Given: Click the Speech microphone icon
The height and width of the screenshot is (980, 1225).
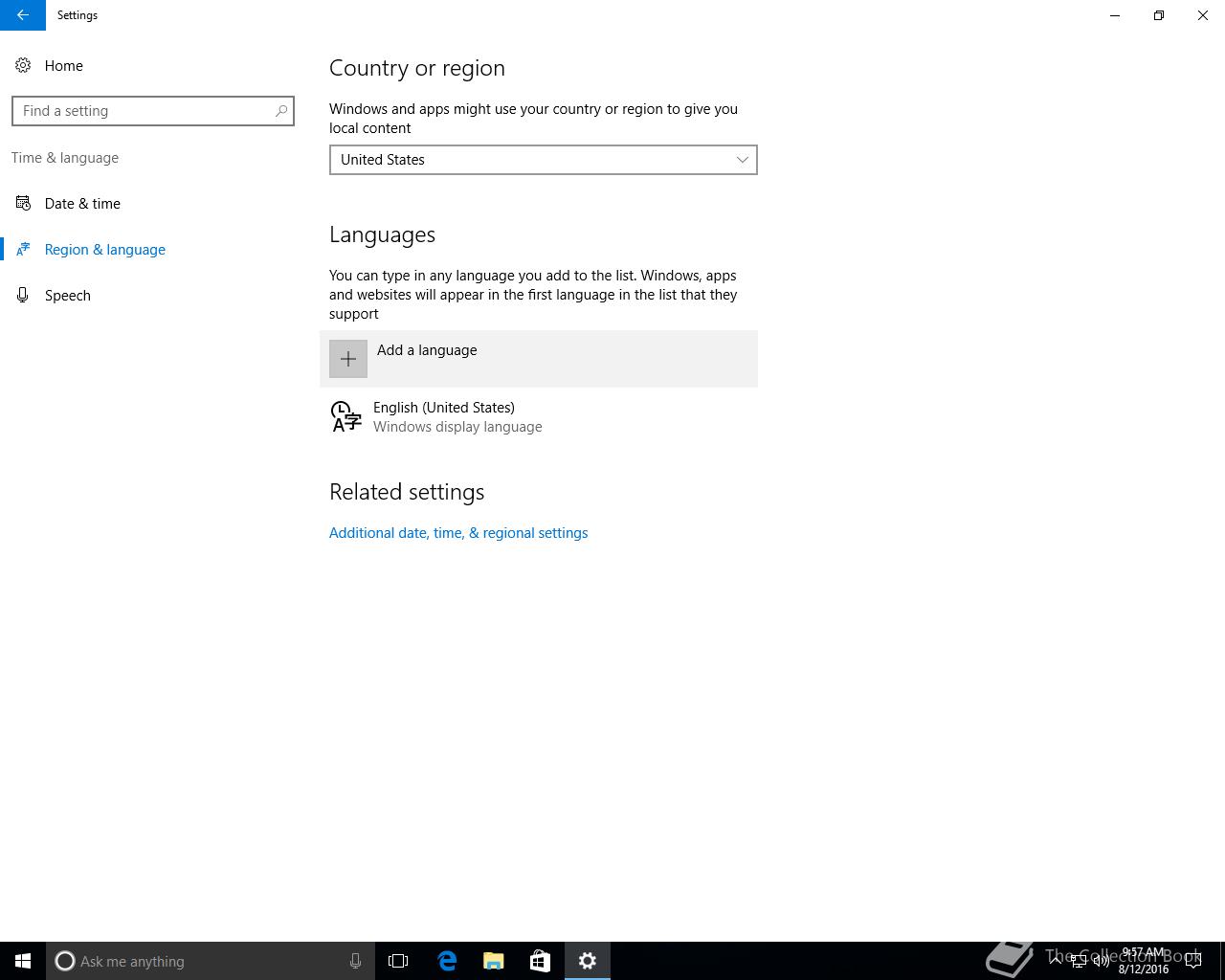Looking at the screenshot, I should click(x=23, y=295).
